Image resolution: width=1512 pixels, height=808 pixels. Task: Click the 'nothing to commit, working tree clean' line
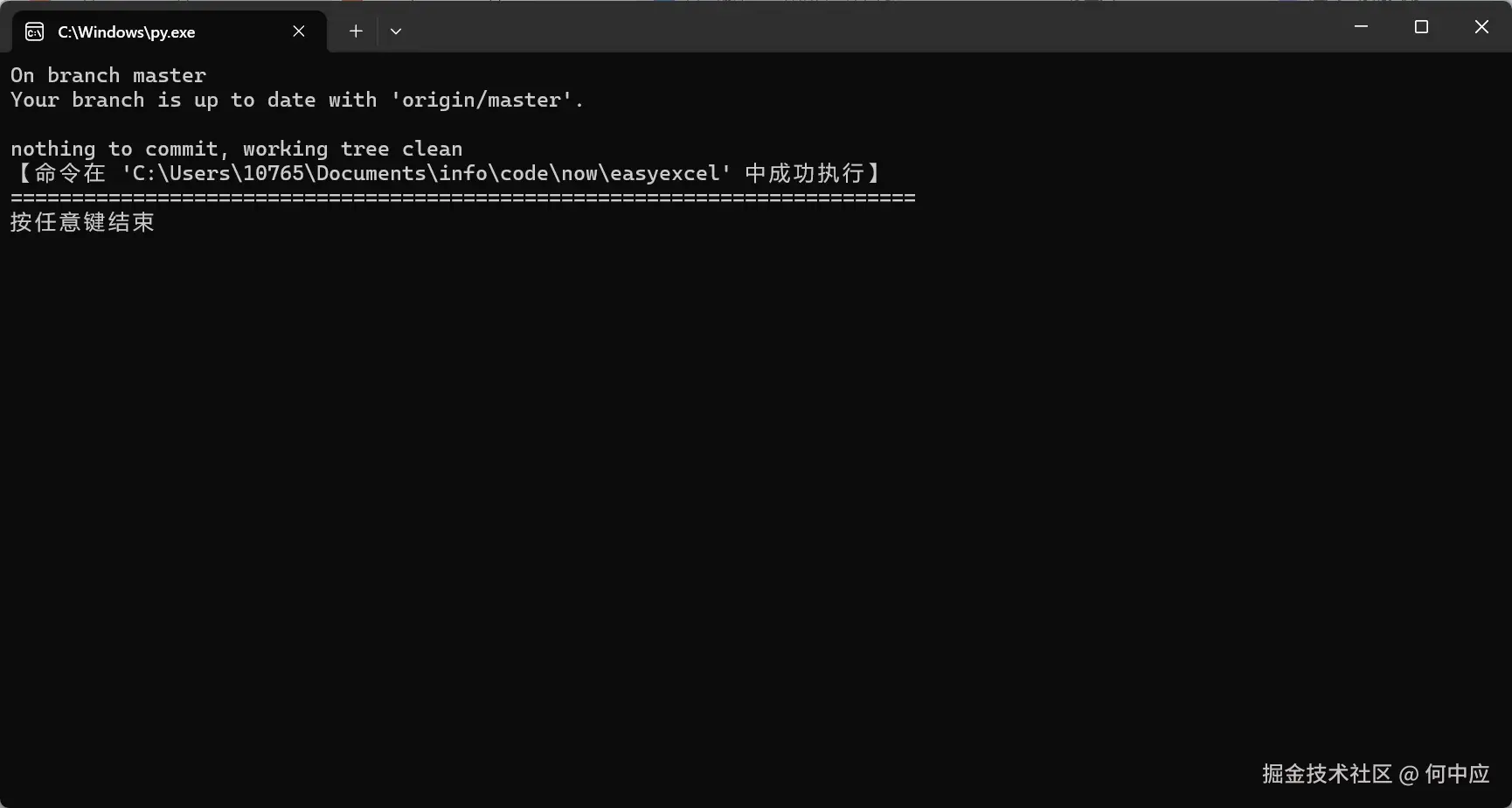[x=237, y=149]
